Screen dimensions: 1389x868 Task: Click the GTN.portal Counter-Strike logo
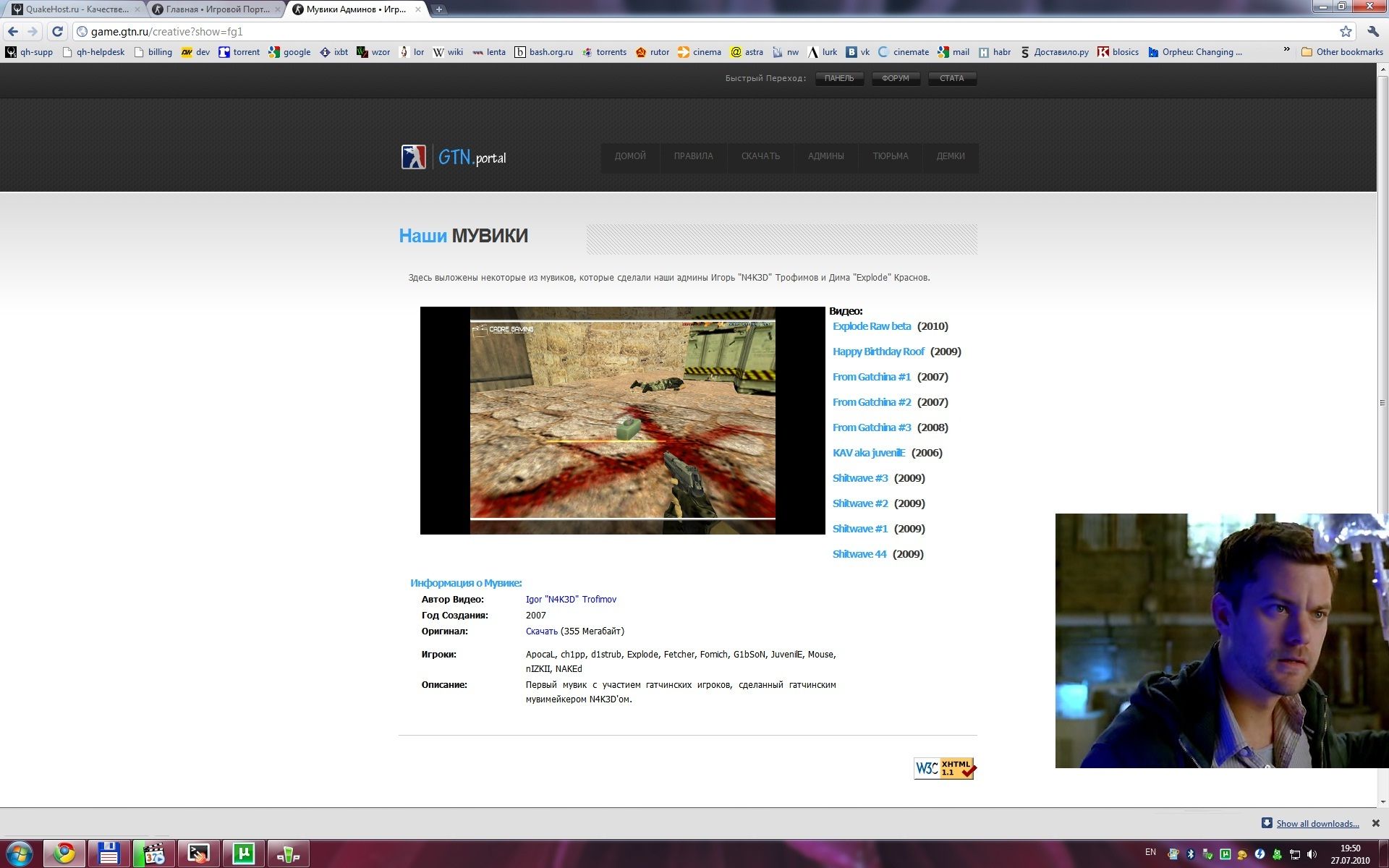tap(454, 157)
